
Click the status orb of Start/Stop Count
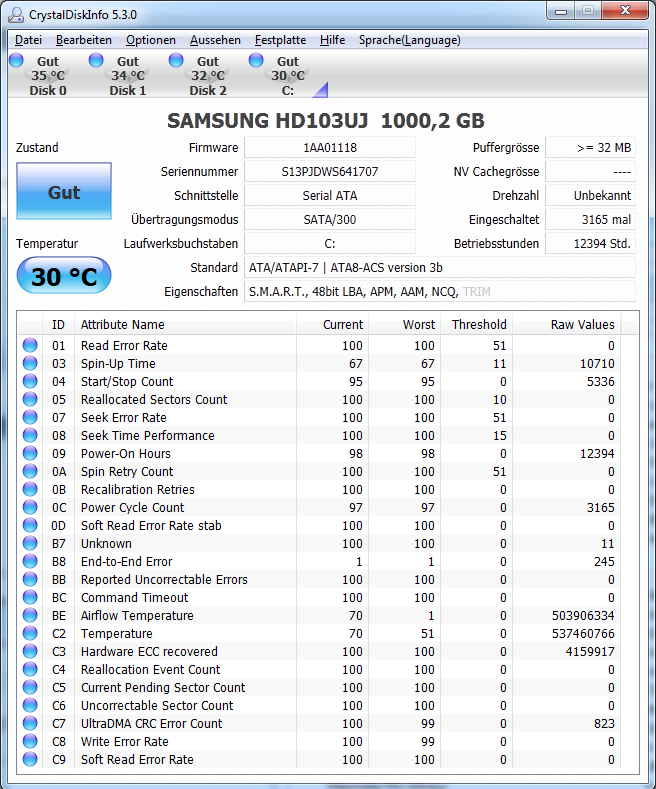(x=30, y=381)
